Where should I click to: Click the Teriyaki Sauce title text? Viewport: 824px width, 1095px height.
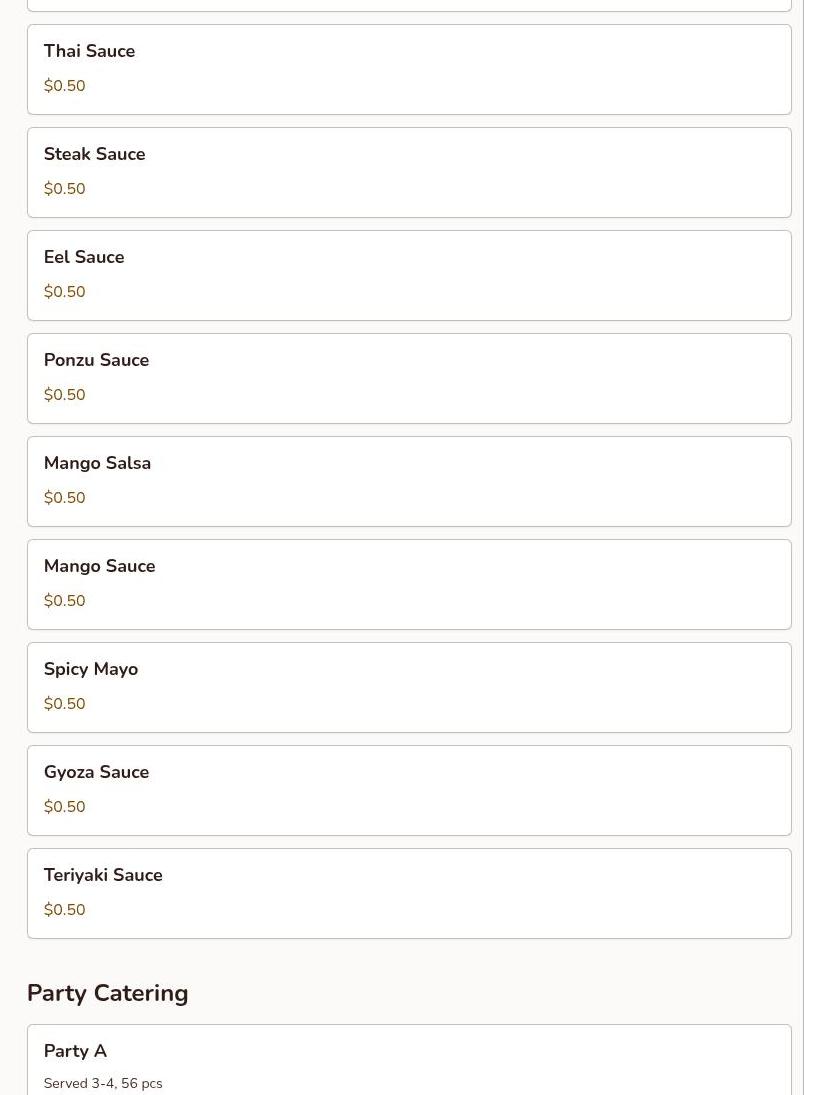tap(103, 875)
